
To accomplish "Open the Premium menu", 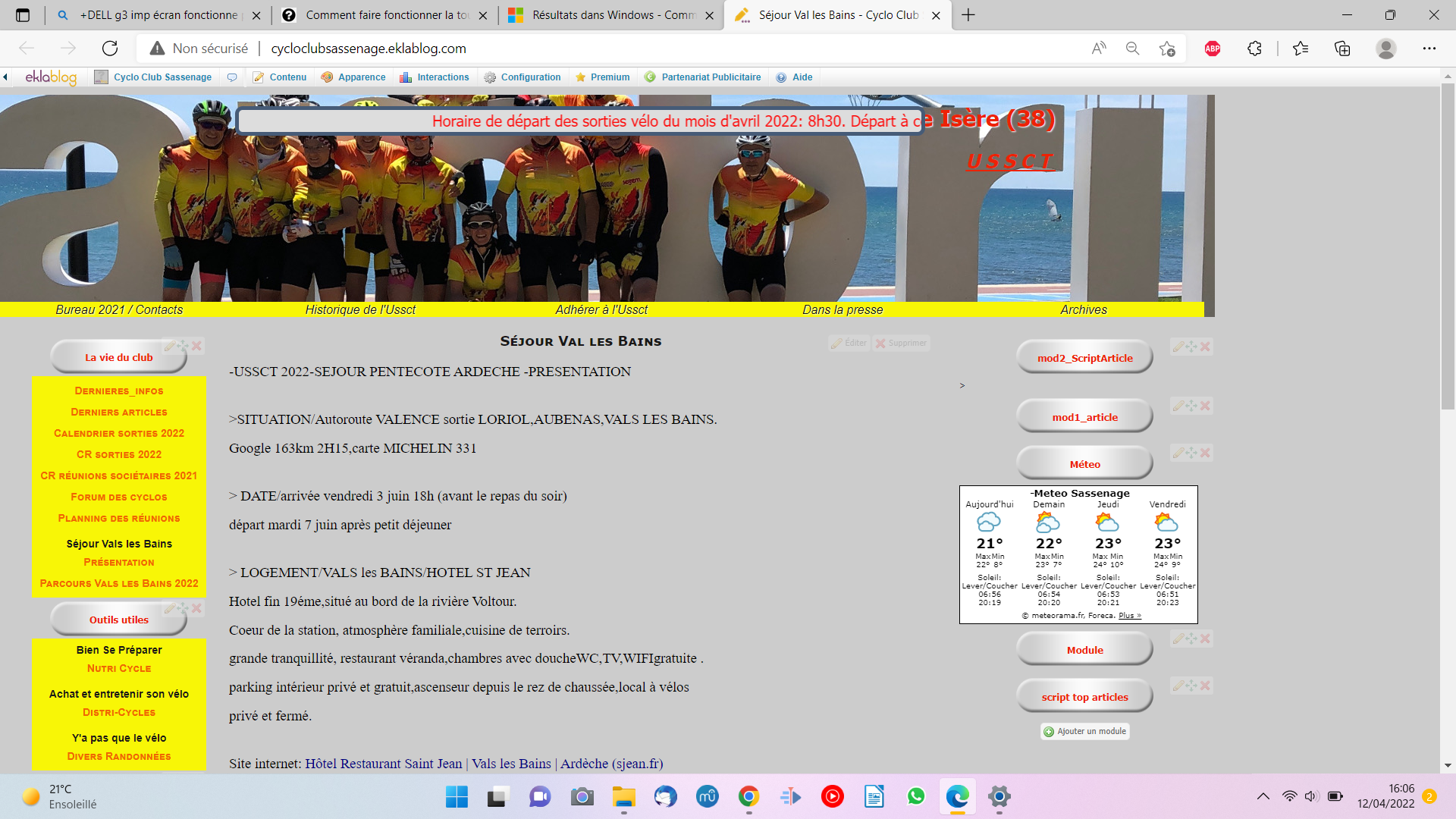I will coord(603,77).
